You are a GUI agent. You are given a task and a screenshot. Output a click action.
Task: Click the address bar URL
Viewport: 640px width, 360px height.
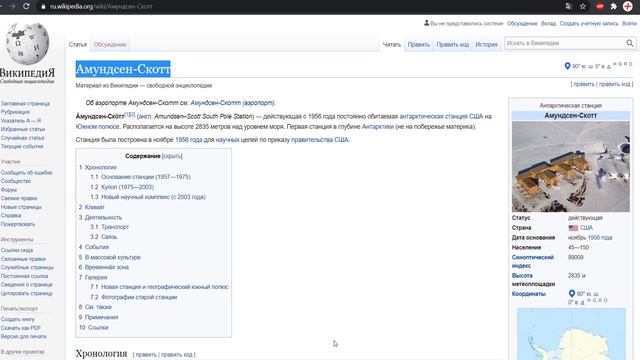coord(101,7)
